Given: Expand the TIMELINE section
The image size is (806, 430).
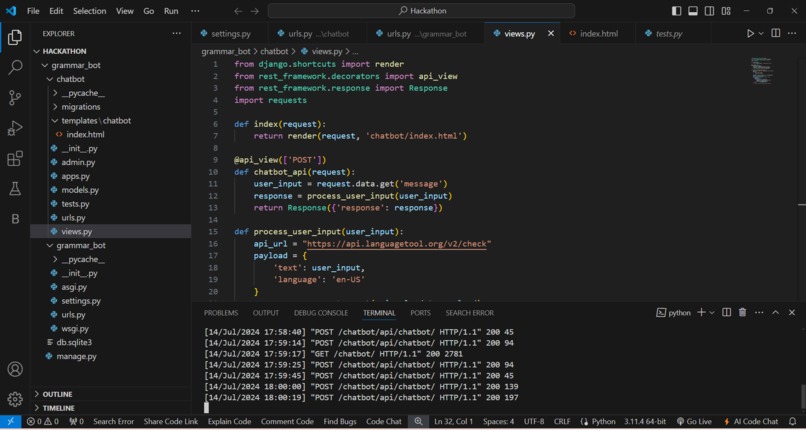Looking at the screenshot, I should (36, 408).
